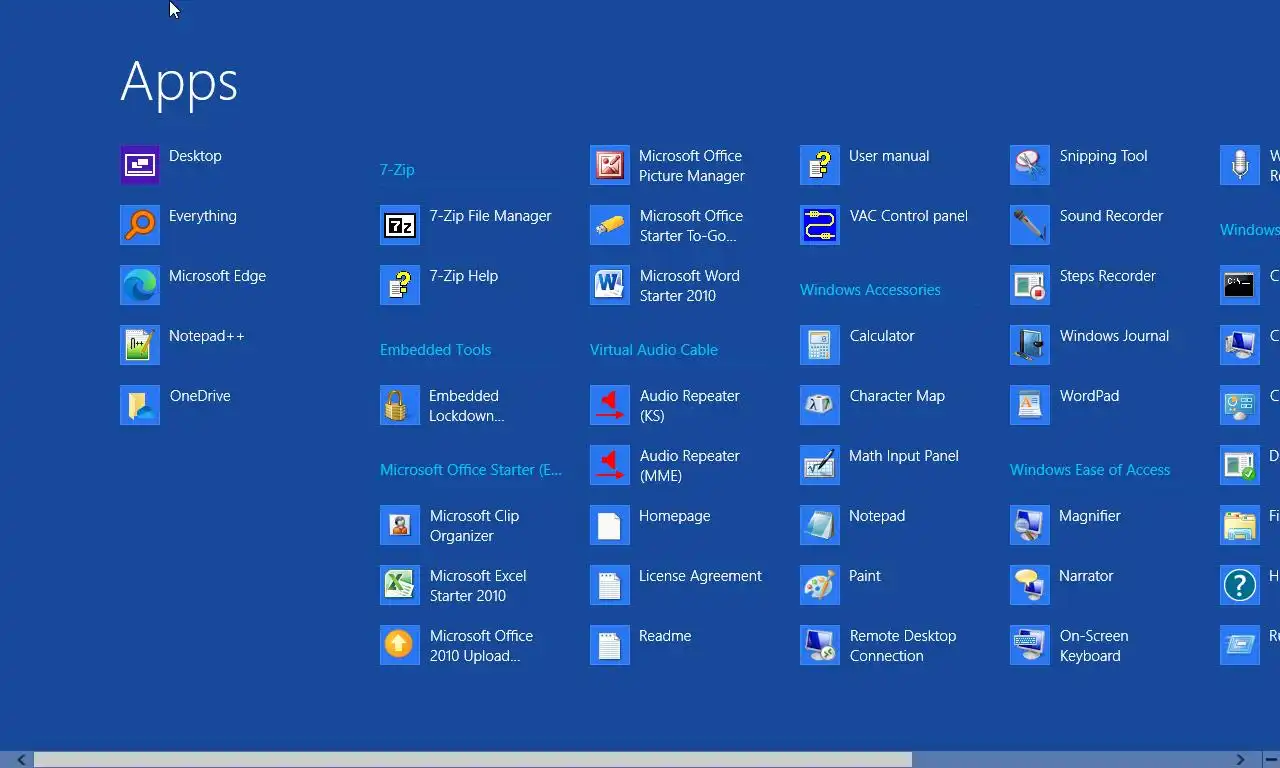Image resolution: width=1280 pixels, height=768 pixels.
Task: Open 7-Zip File Manager icon
Action: 400,225
